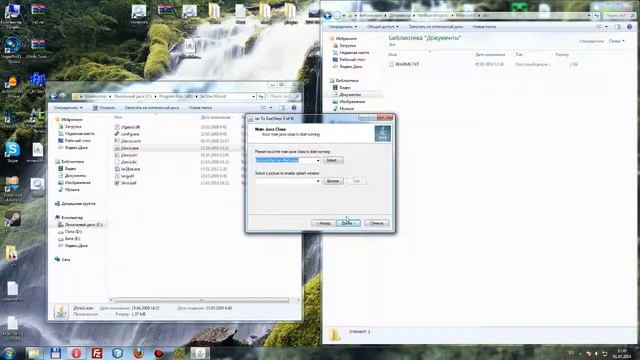Click Firefox icon on taskbar
This screenshot has height=360, width=640.
(x=138, y=353)
